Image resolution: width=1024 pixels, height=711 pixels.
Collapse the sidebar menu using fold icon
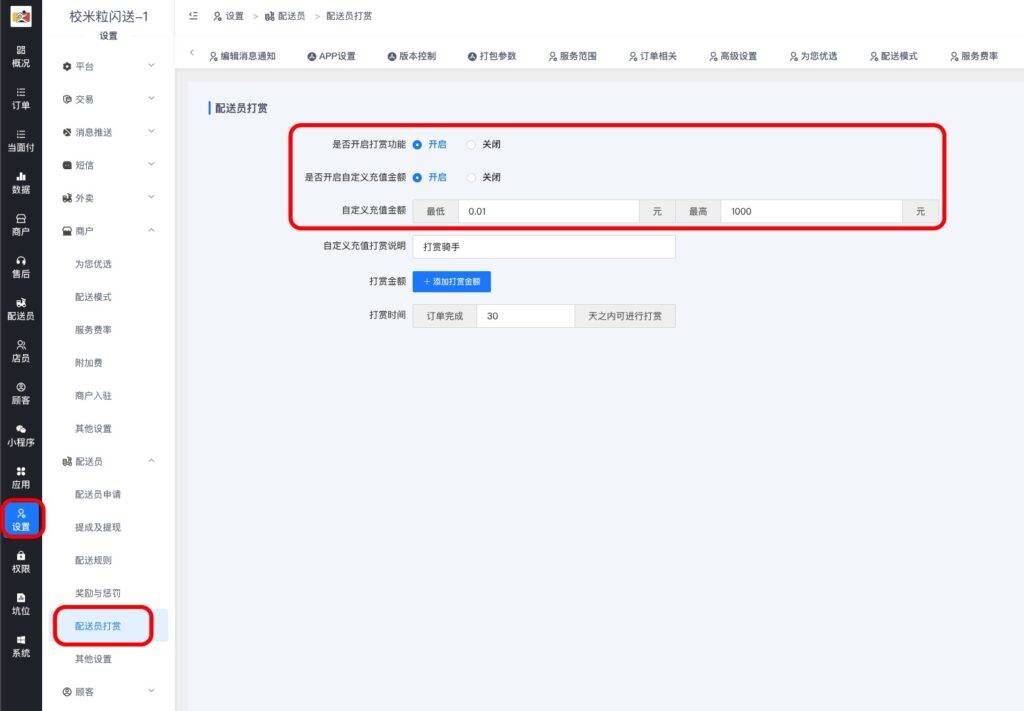coord(193,16)
